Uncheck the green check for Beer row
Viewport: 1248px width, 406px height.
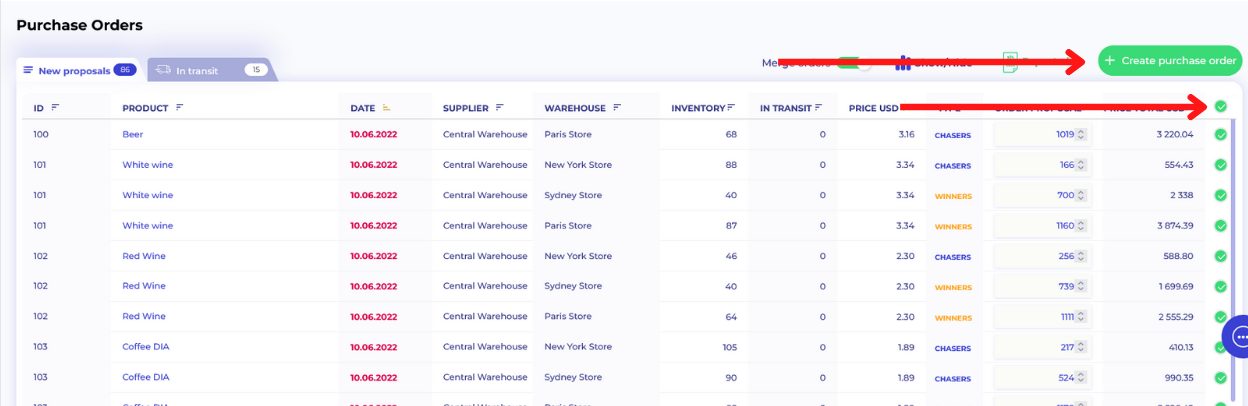point(1221,135)
